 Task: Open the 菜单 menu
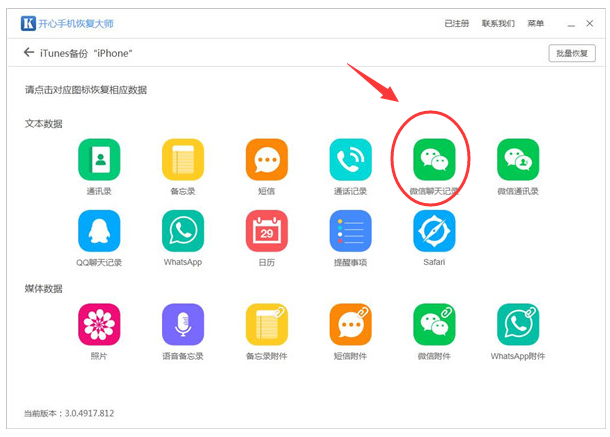(x=536, y=23)
